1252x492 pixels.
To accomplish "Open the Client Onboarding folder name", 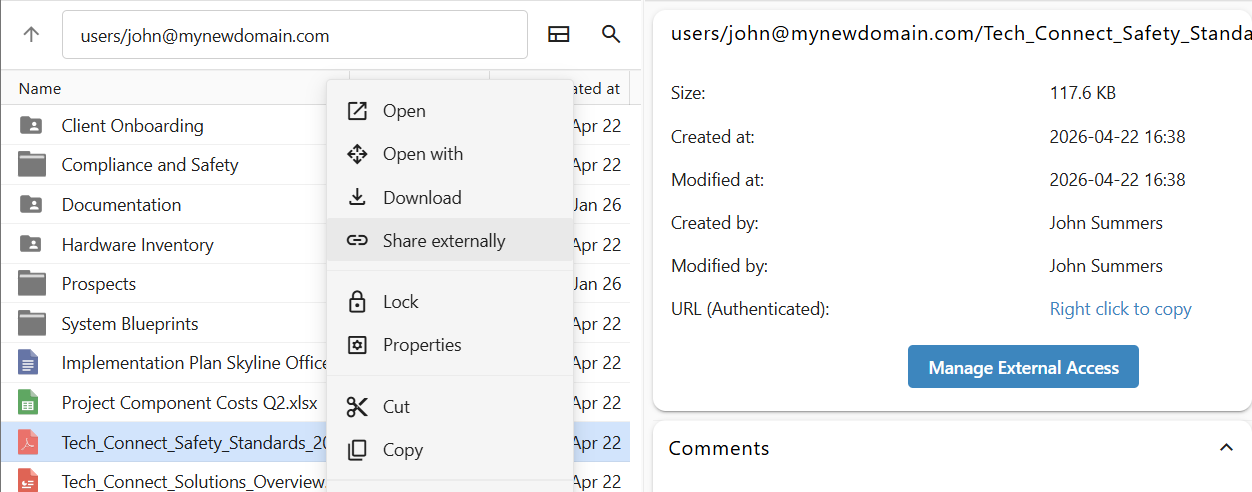I will 132,126.
